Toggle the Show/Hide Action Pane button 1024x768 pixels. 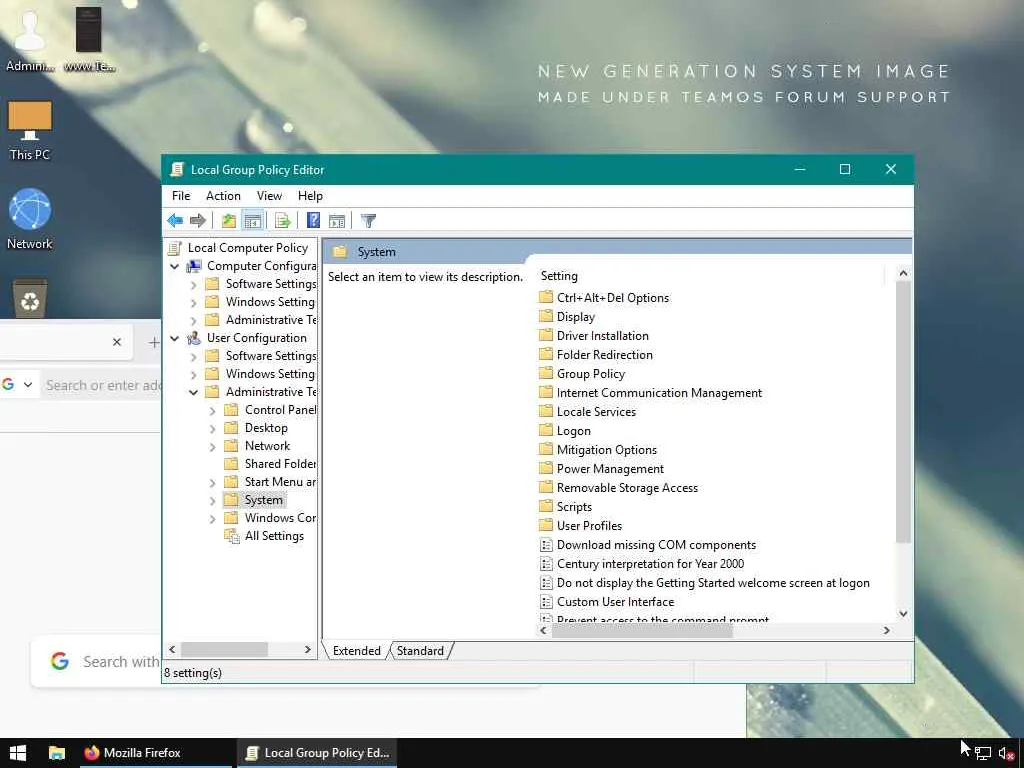tap(337, 221)
